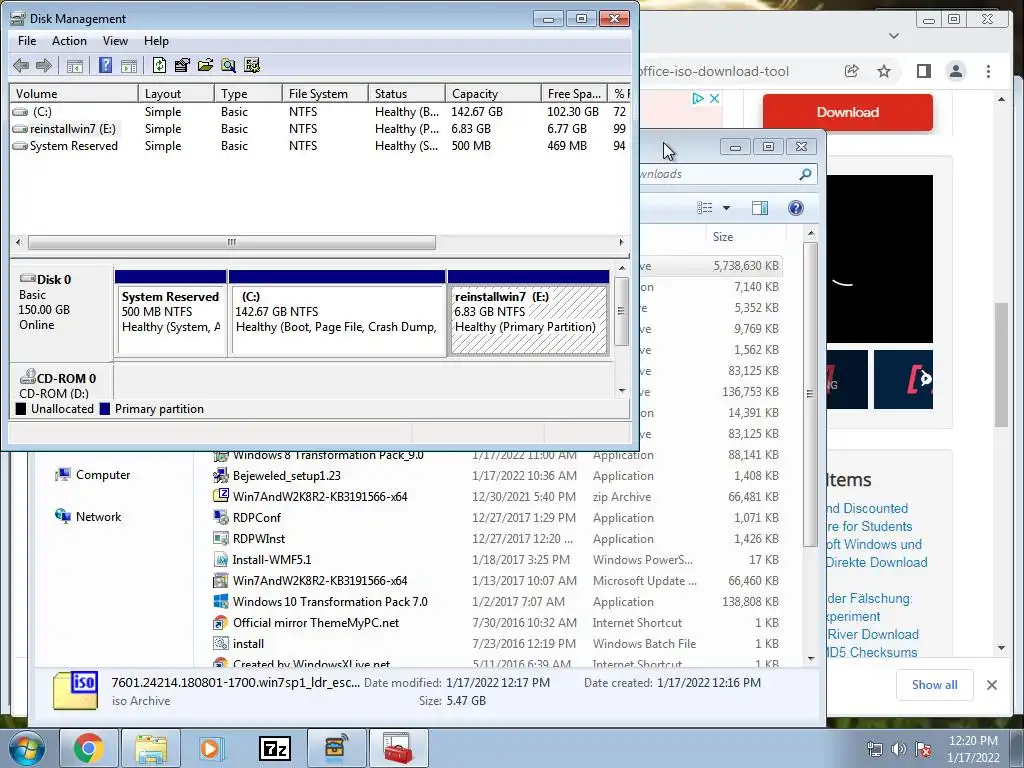Open Windows Media Player taskbar icon
The height and width of the screenshot is (768, 1024).
tap(212, 748)
